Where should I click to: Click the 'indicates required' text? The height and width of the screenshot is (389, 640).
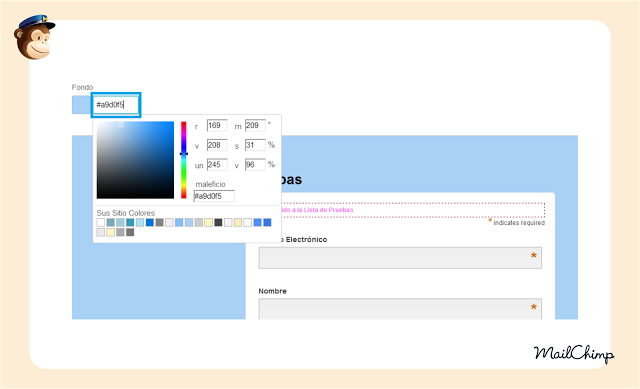519,223
